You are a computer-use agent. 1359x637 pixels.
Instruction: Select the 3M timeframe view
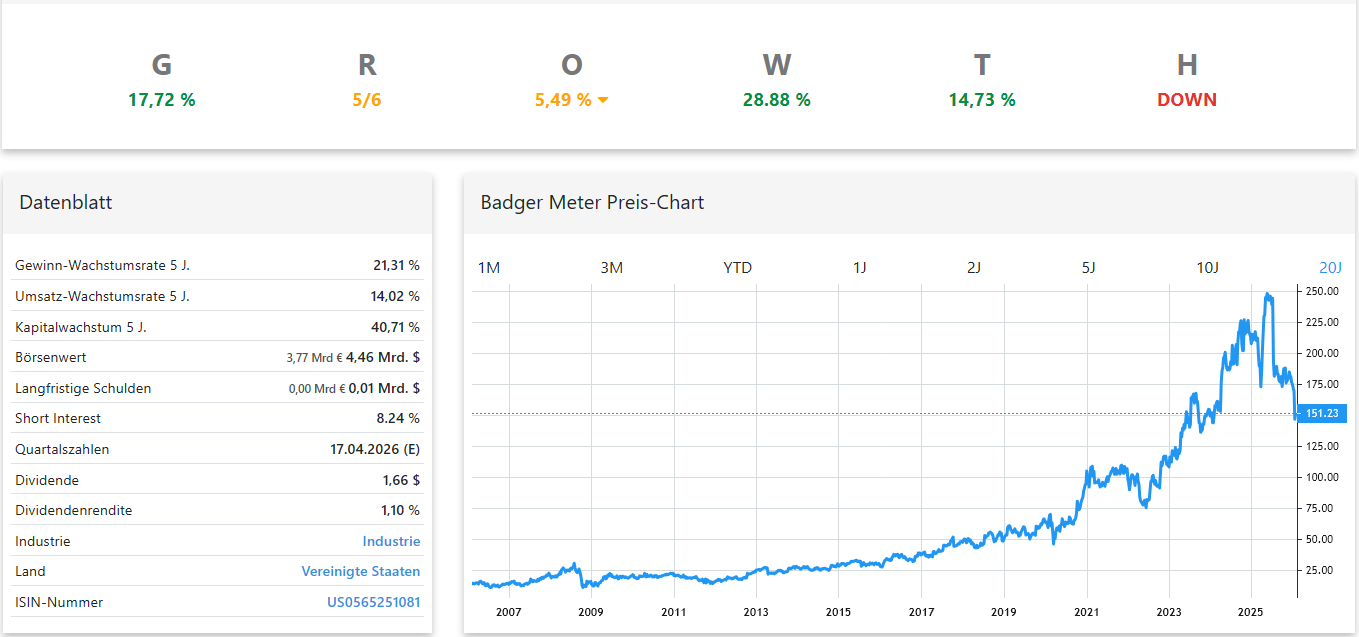tap(611, 267)
